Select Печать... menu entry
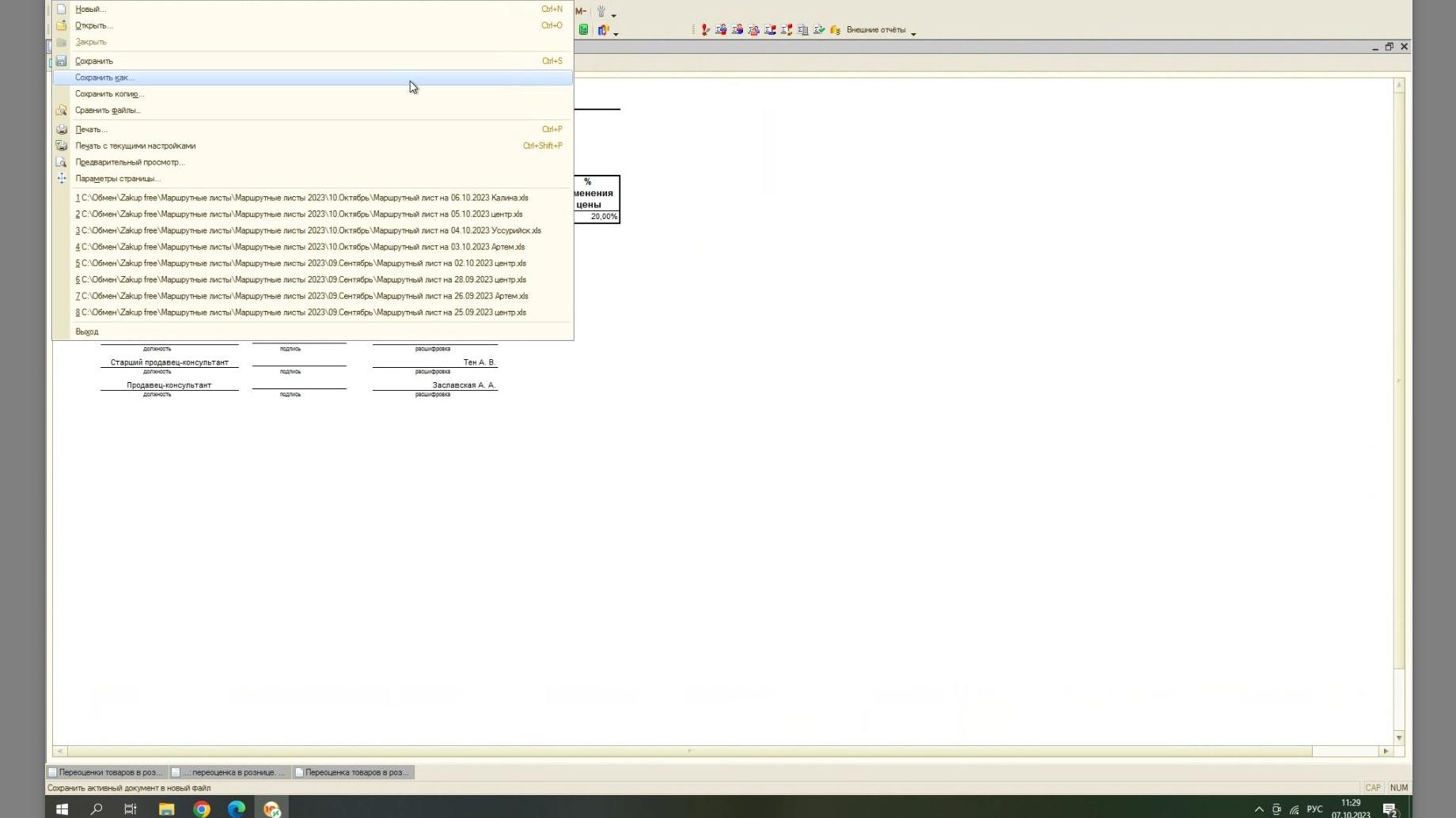The height and width of the screenshot is (818, 1456). click(313, 129)
